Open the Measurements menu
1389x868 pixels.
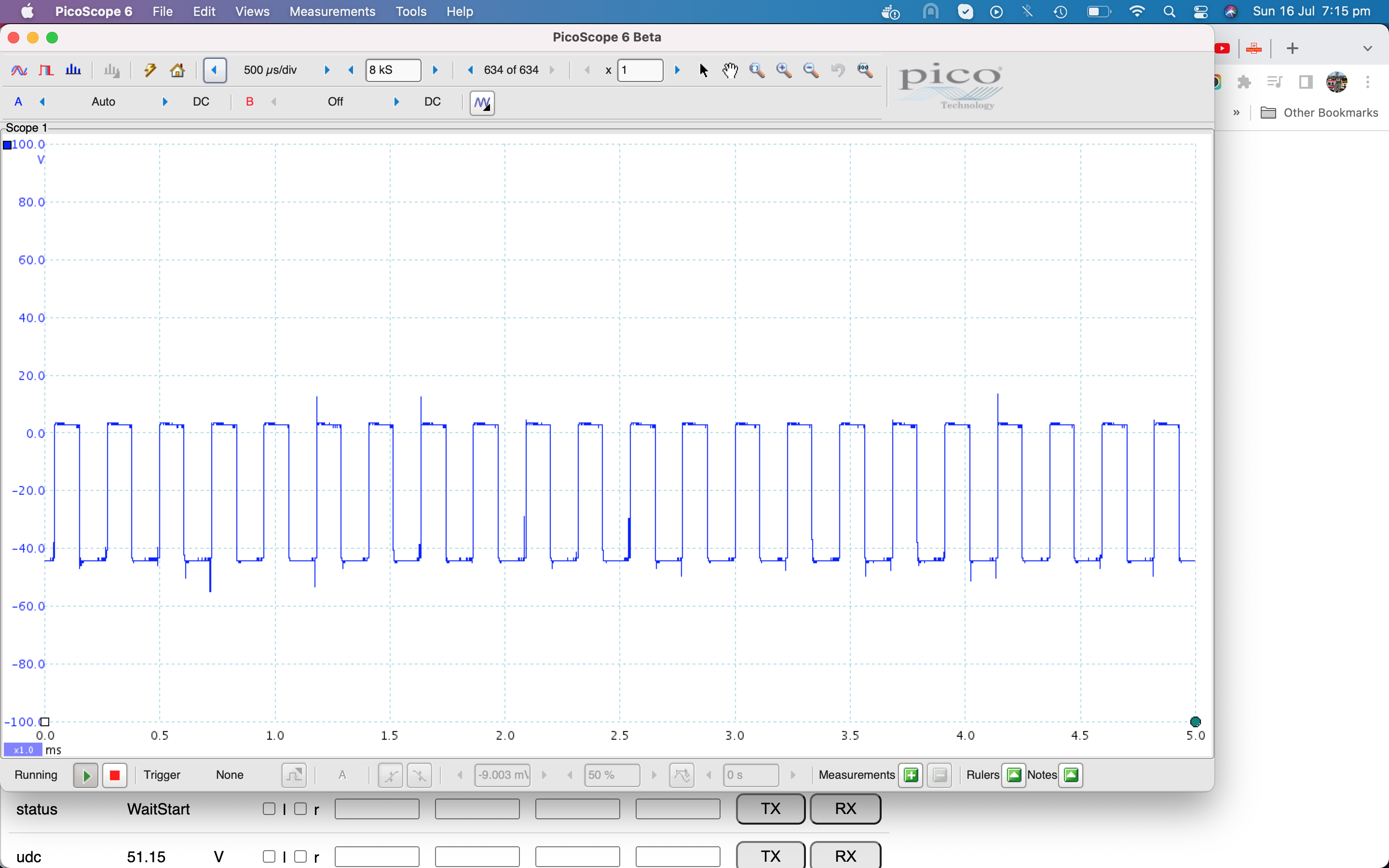coord(332,12)
